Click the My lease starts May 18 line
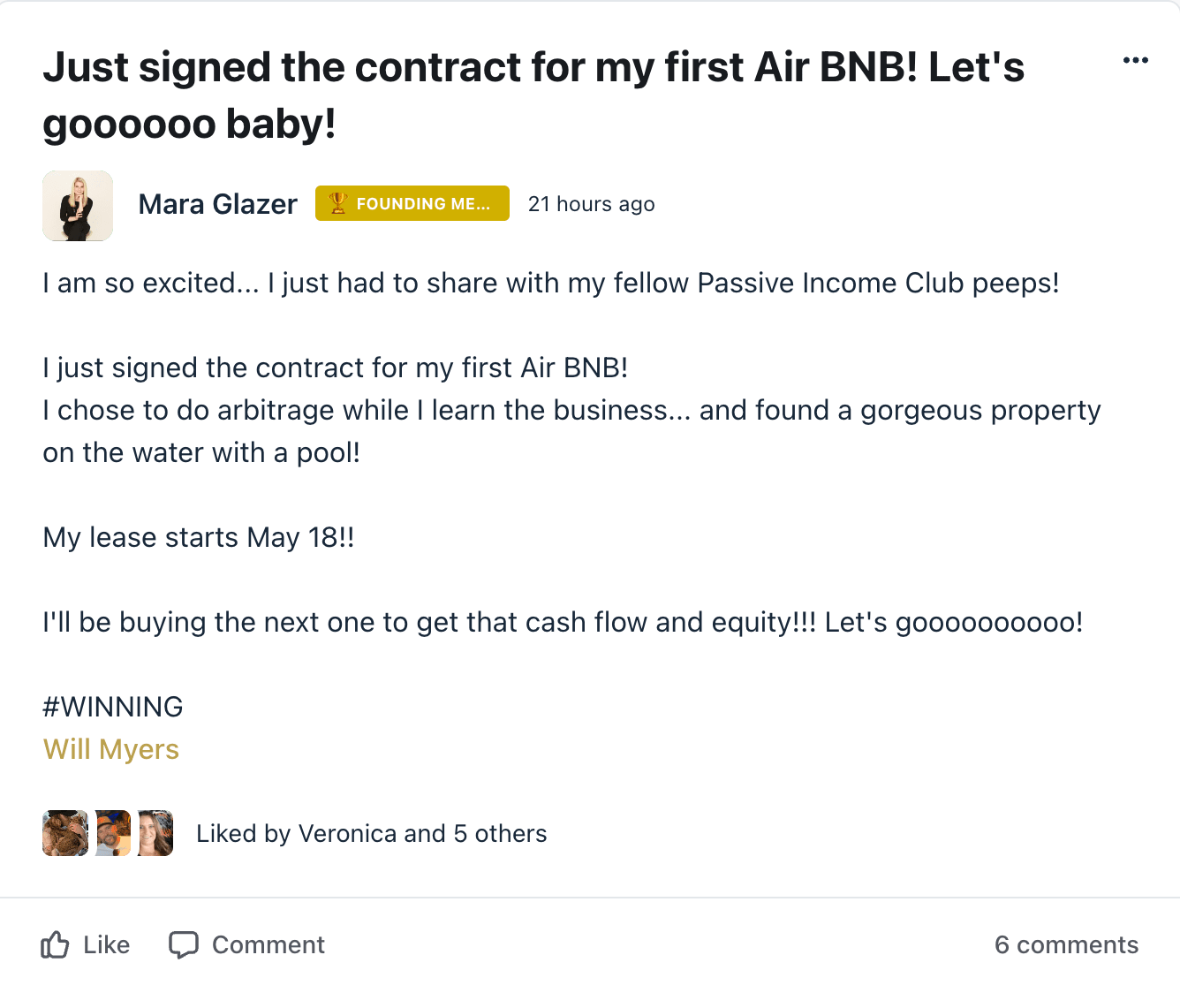Viewport: 1180px width, 1008px height. [199, 537]
